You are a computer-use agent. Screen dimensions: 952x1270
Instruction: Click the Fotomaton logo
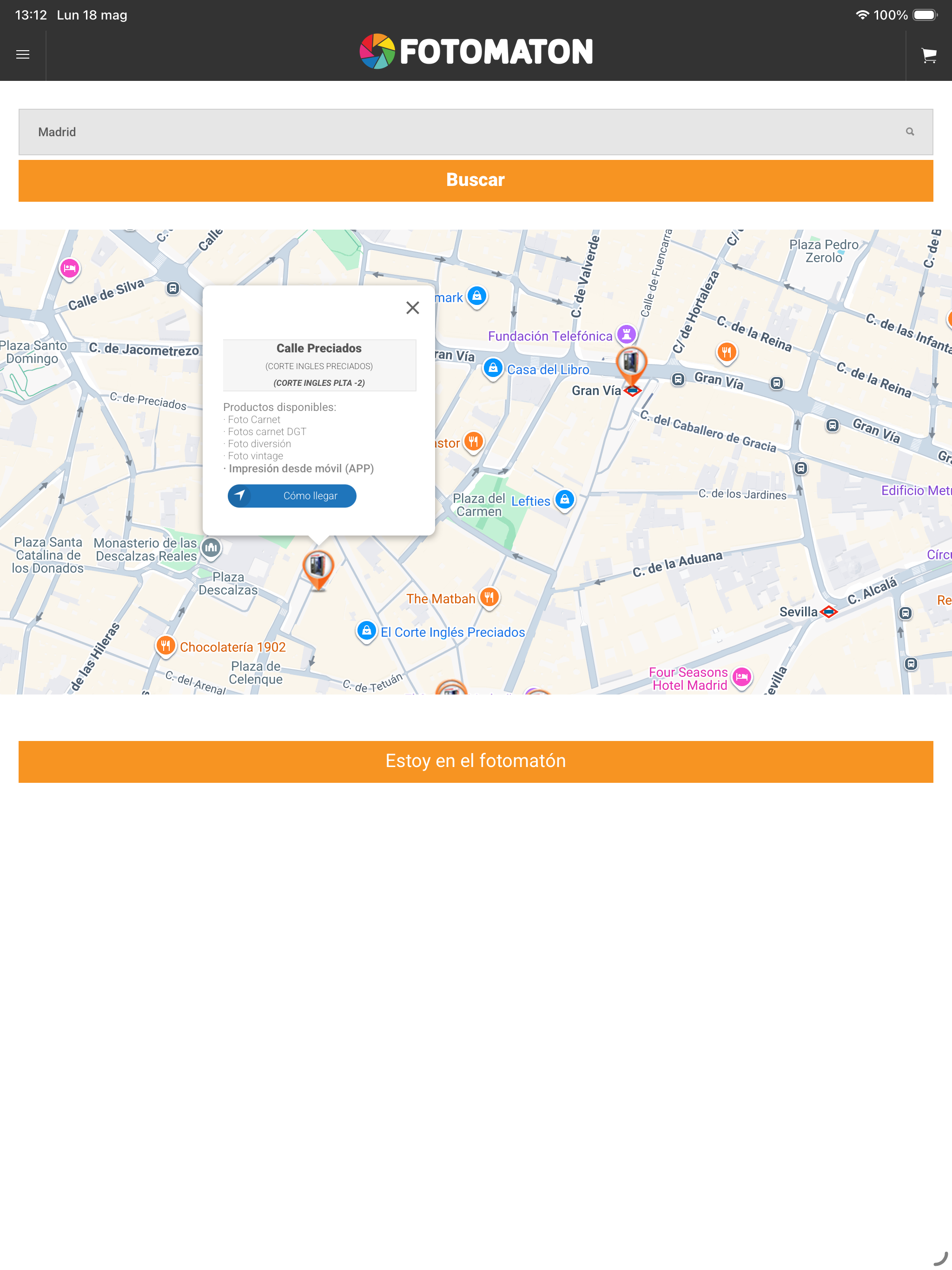(x=476, y=52)
